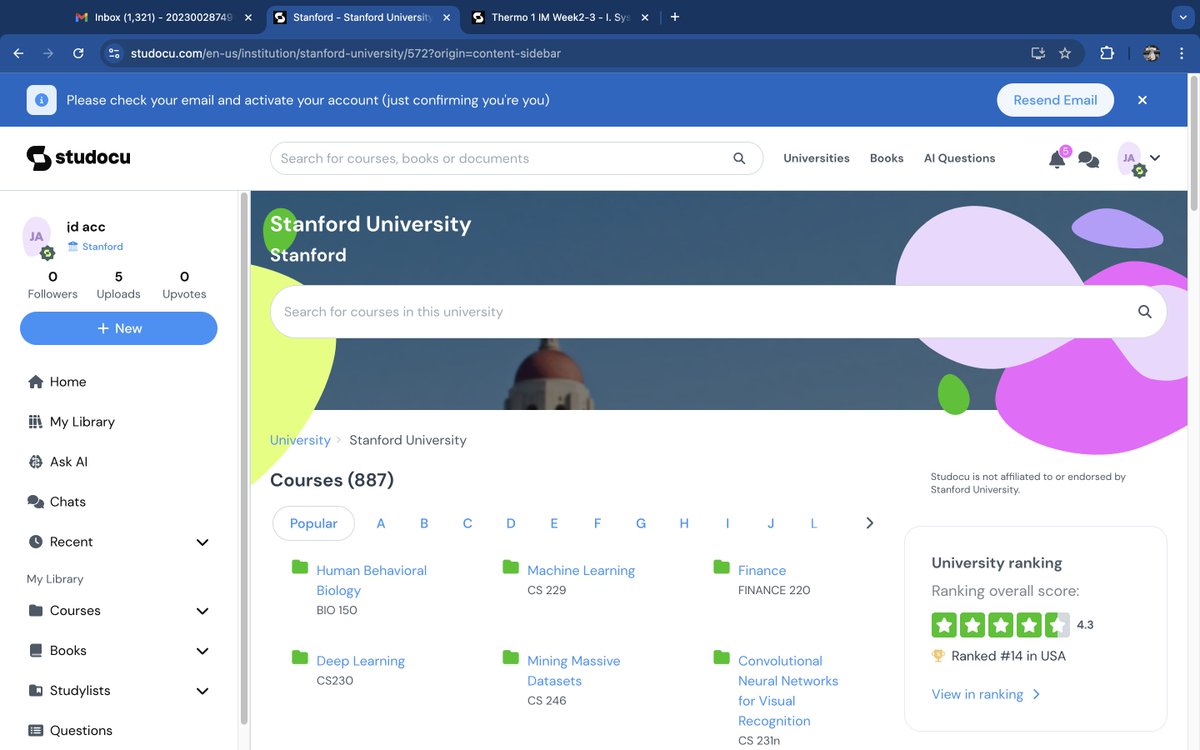1200x750 pixels.
Task: Click the Books icon in sidebar library
Action: pyautogui.click(x=36, y=651)
